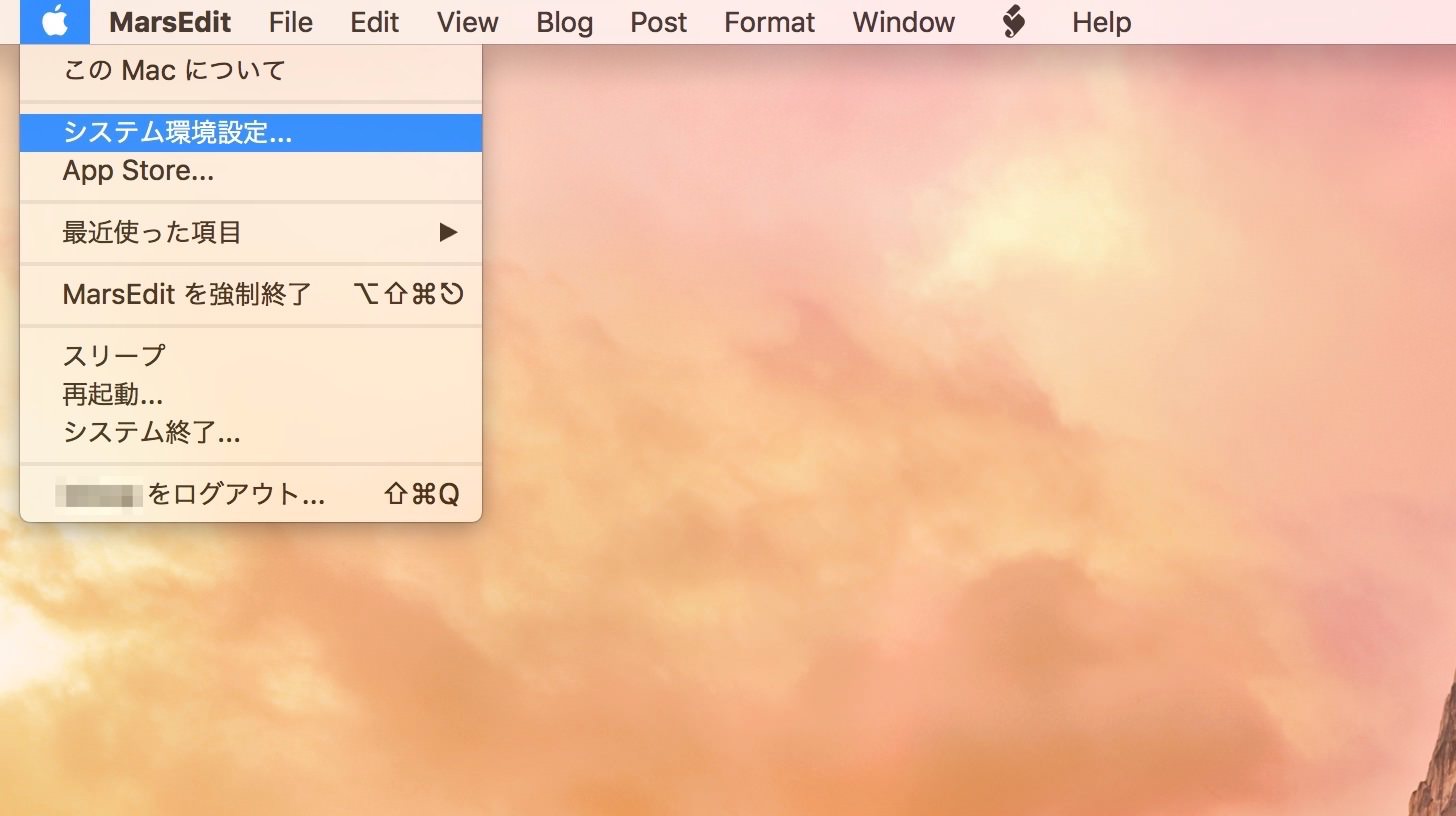Choose システム環境設定... from Apple menu

(251, 133)
